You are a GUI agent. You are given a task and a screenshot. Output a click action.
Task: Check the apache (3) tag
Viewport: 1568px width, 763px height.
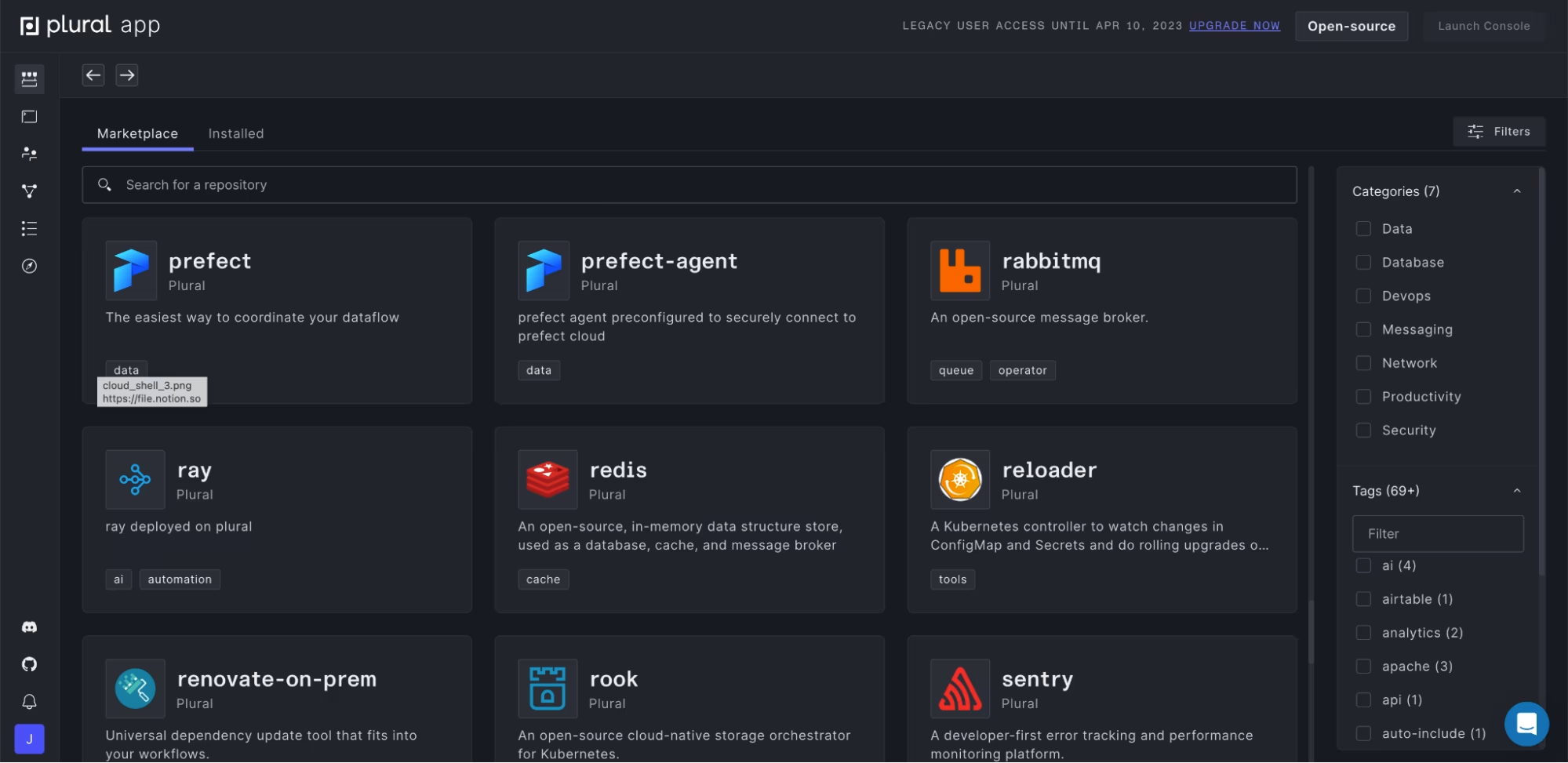point(1363,667)
